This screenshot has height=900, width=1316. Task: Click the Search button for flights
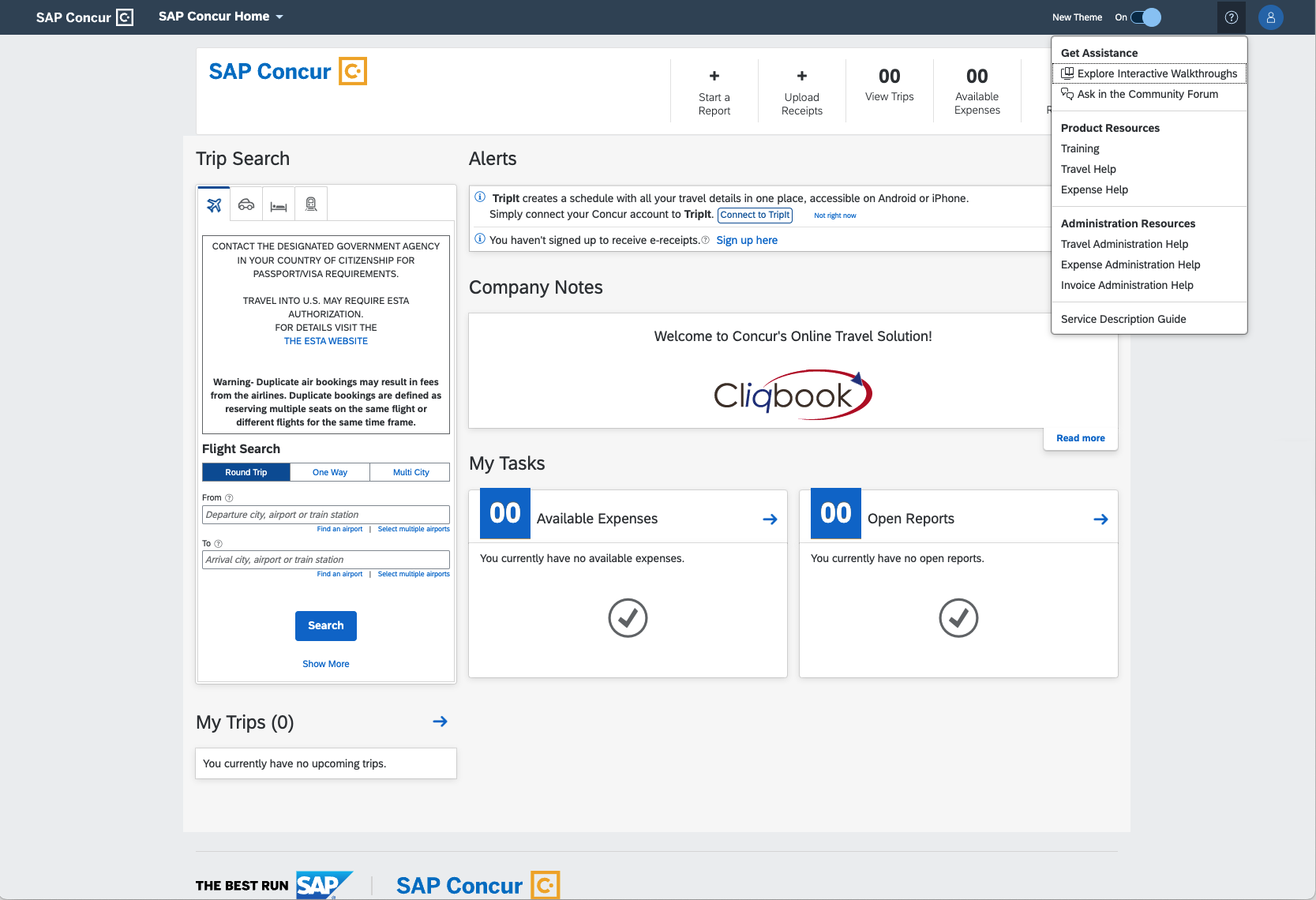pyautogui.click(x=325, y=625)
